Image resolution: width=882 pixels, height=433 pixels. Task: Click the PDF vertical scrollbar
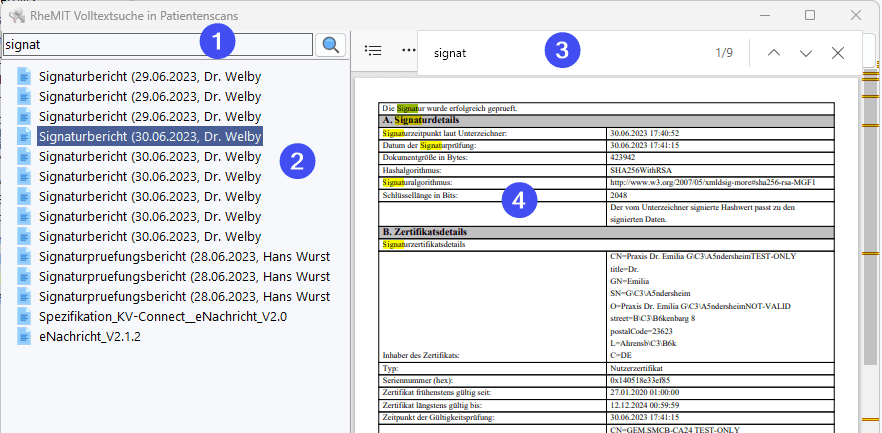[x=871, y=250]
